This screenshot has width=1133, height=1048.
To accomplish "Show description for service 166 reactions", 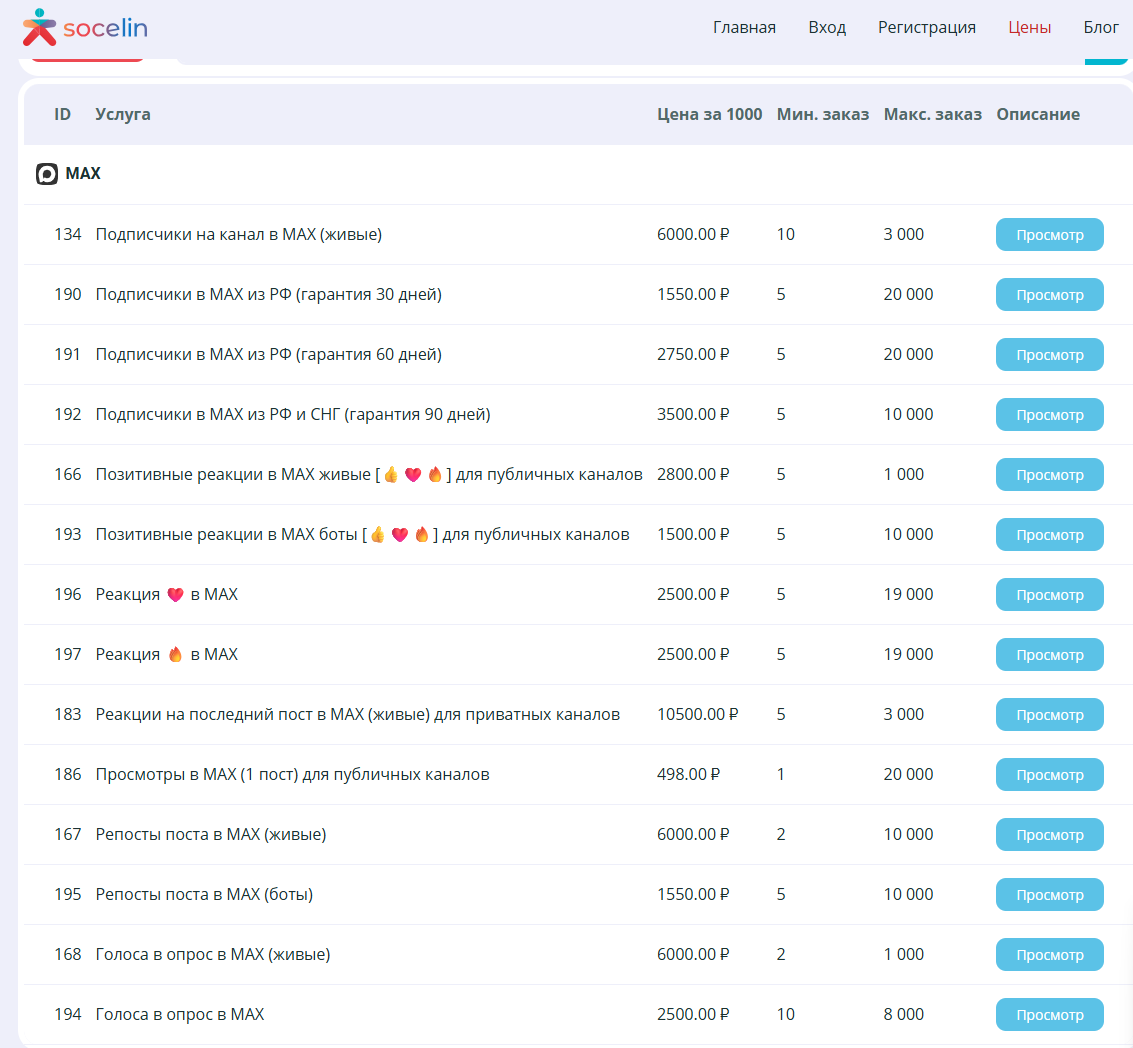I will point(1049,475).
